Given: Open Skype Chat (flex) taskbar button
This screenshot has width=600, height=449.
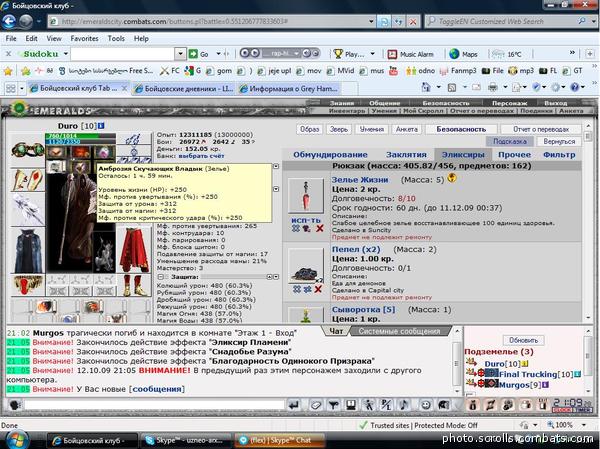Looking at the screenshot, I should (x=279, y=440).
